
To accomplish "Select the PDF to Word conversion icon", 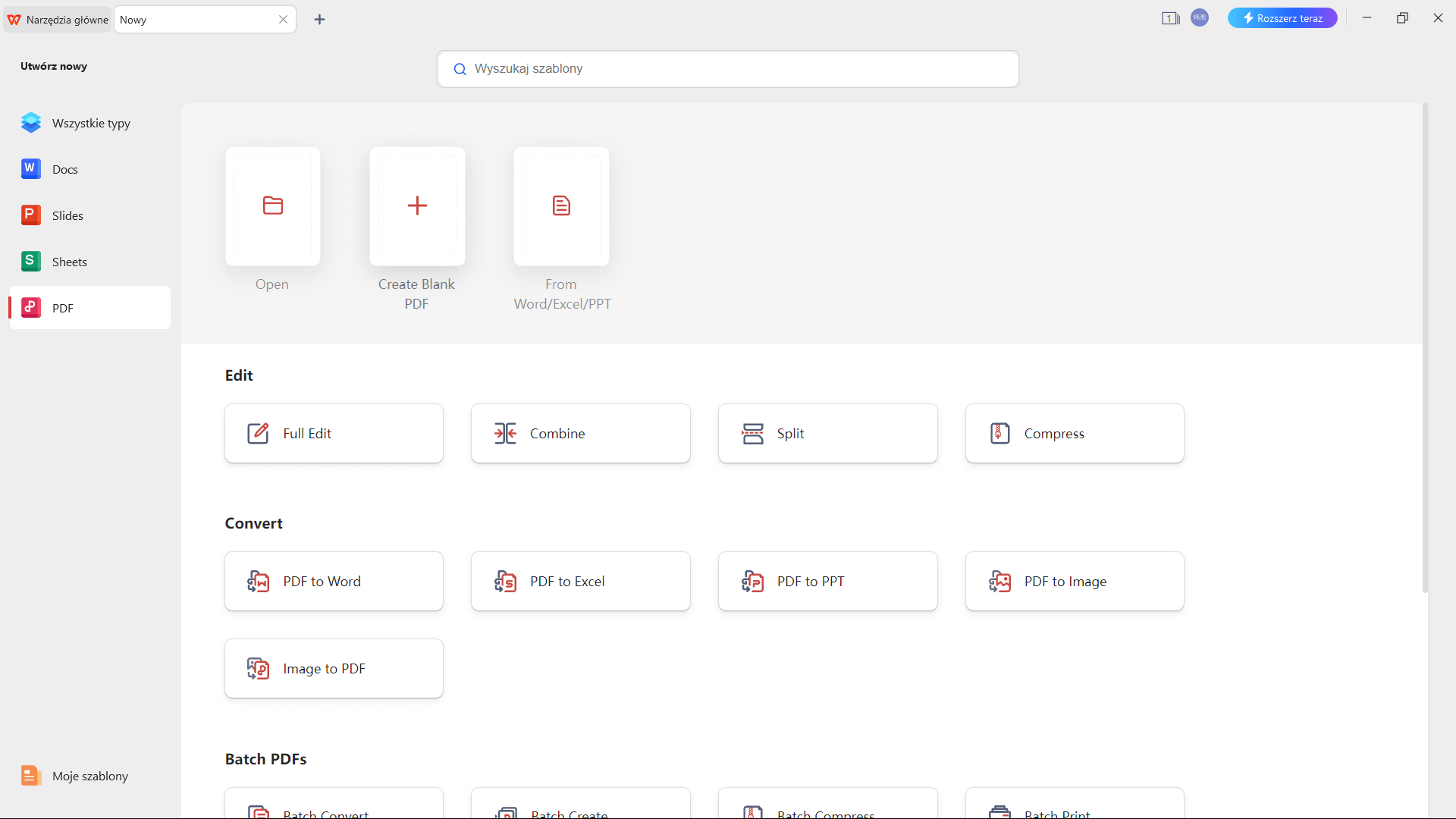I will pos(258,581).
